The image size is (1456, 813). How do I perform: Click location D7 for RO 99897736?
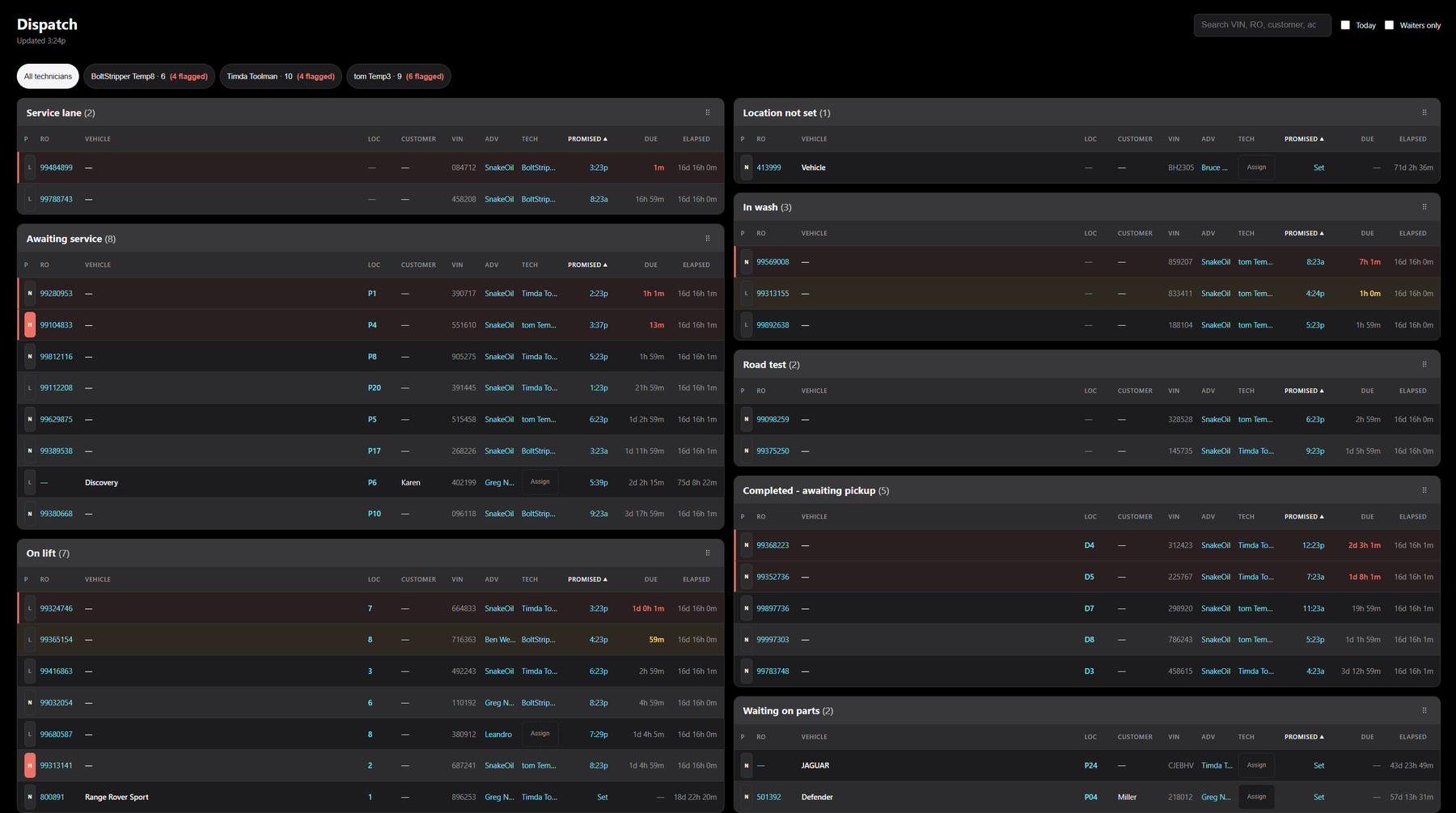1089,608
